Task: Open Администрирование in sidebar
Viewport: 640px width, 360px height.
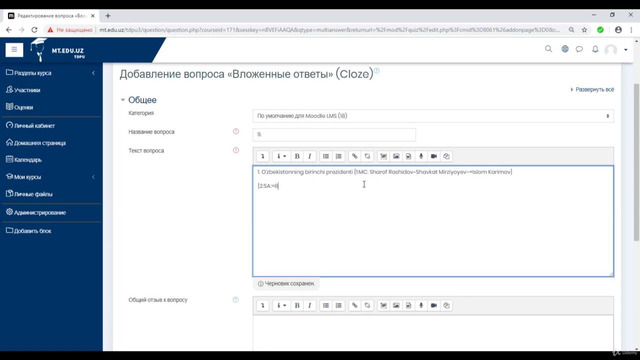Action: click(36, 213)
